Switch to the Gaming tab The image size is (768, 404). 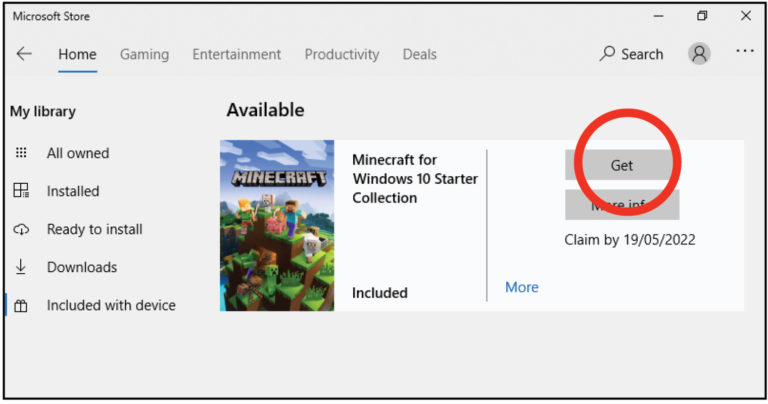(x=144, y=54)
